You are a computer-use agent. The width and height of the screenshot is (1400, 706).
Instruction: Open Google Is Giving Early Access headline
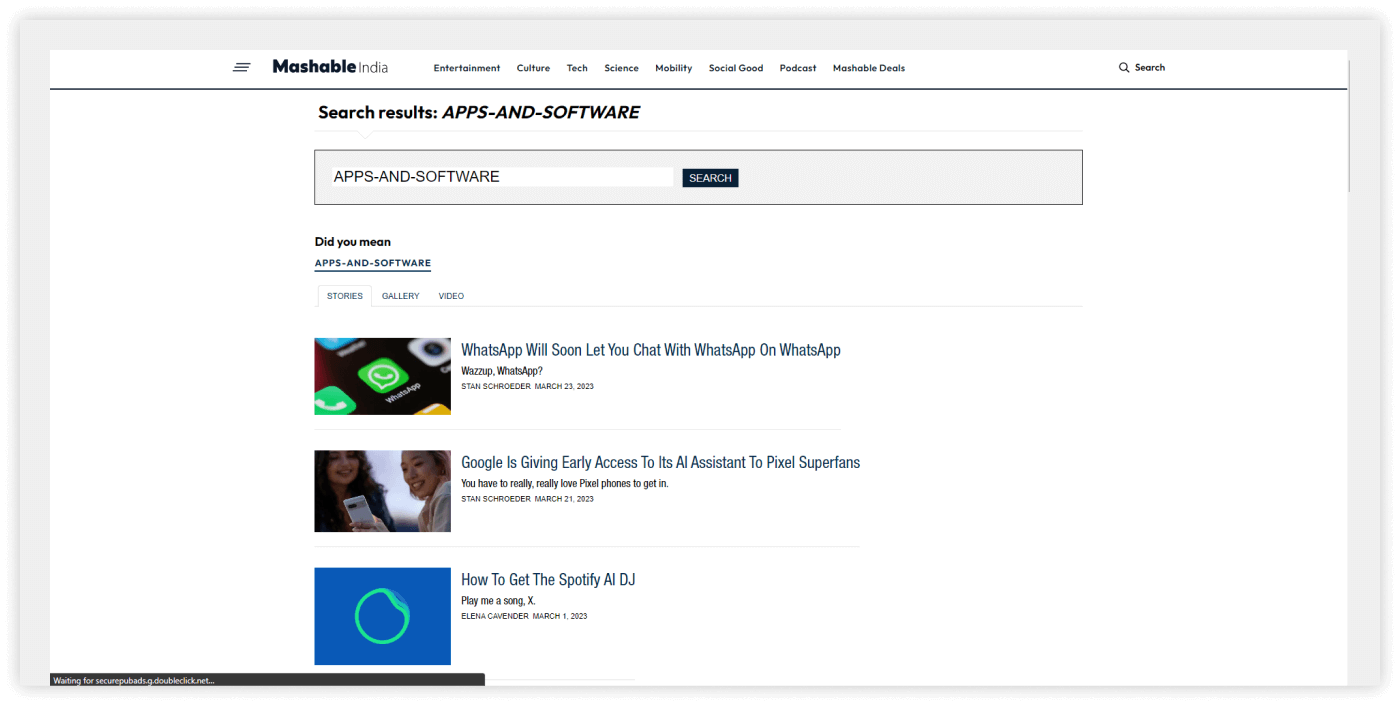coord(660,463)
